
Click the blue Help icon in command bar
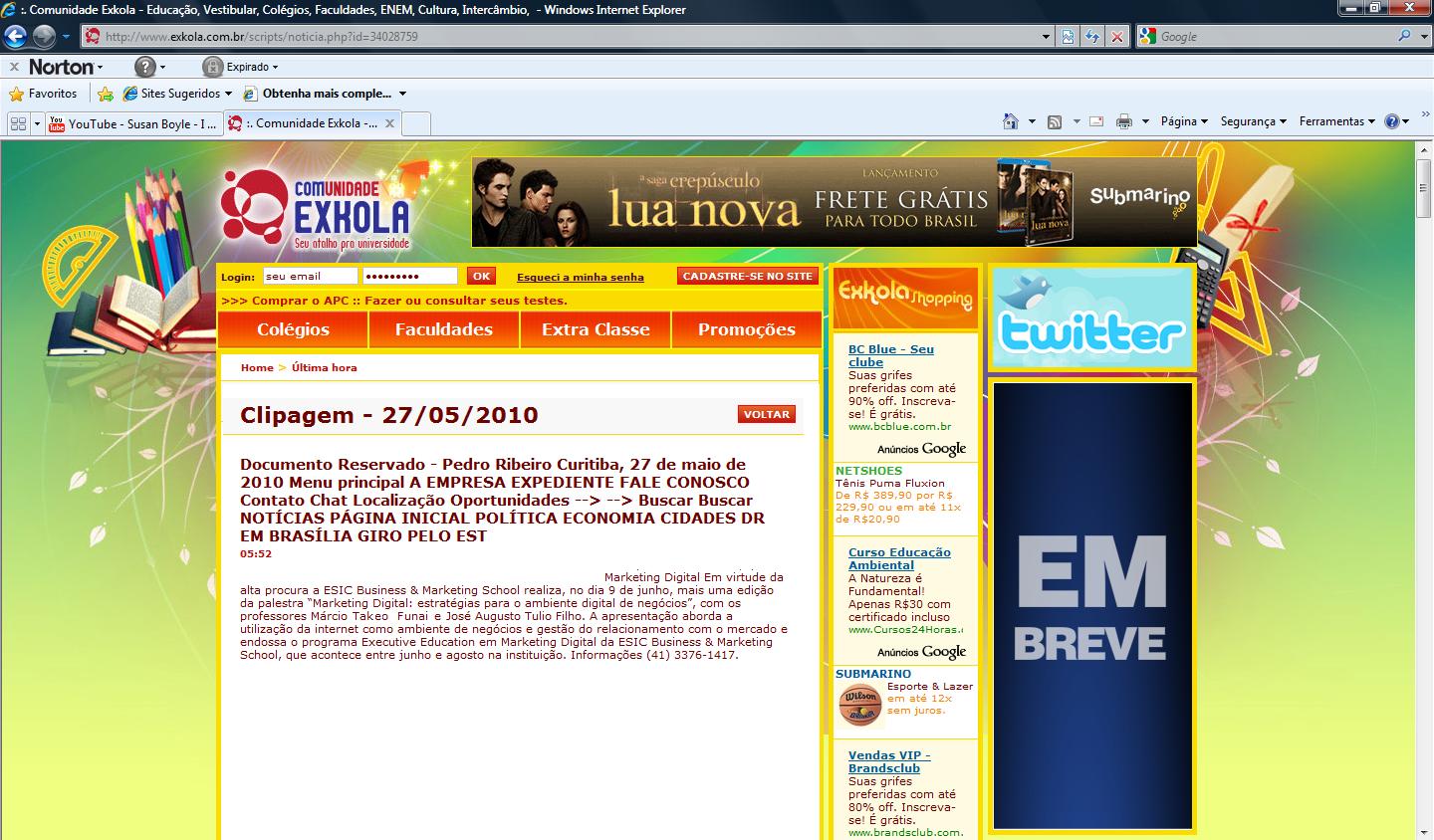click(x=1392, y=121)
